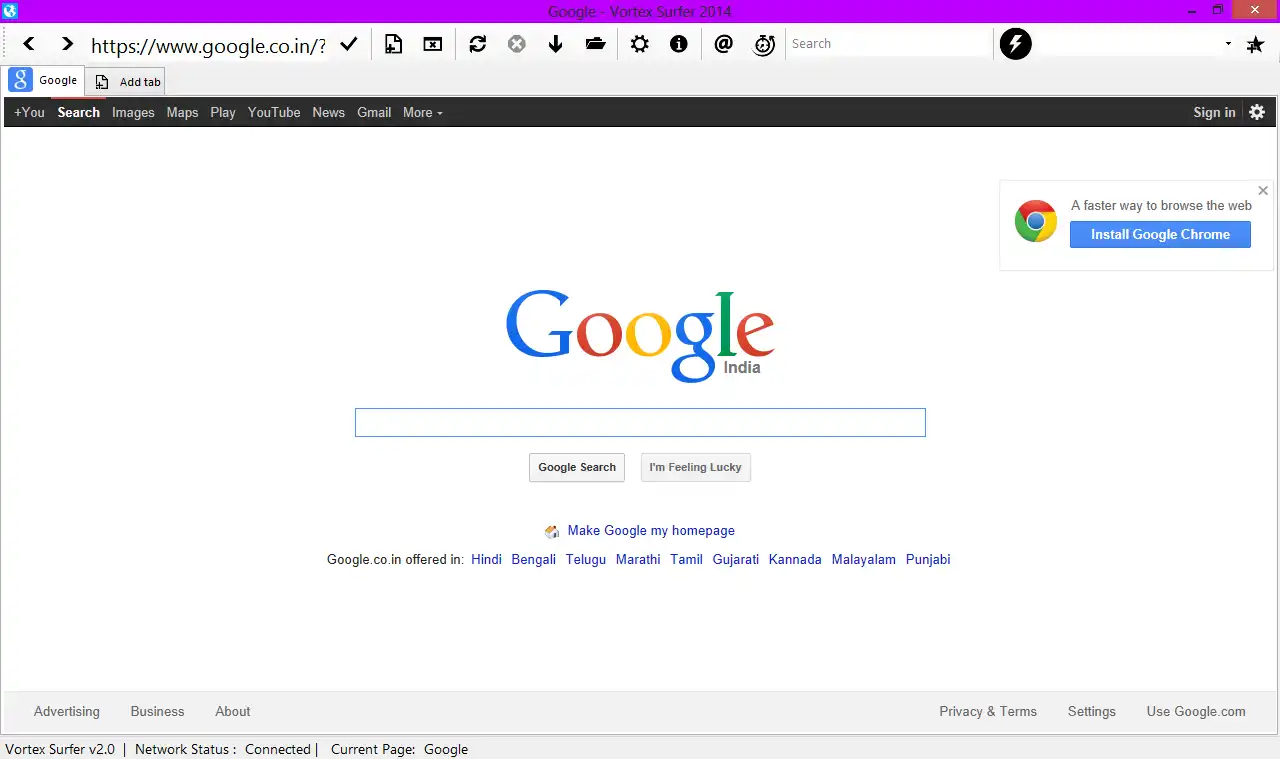Select the Kannada language link
This screenshot has height=759, width=1280.
(795, 559)
